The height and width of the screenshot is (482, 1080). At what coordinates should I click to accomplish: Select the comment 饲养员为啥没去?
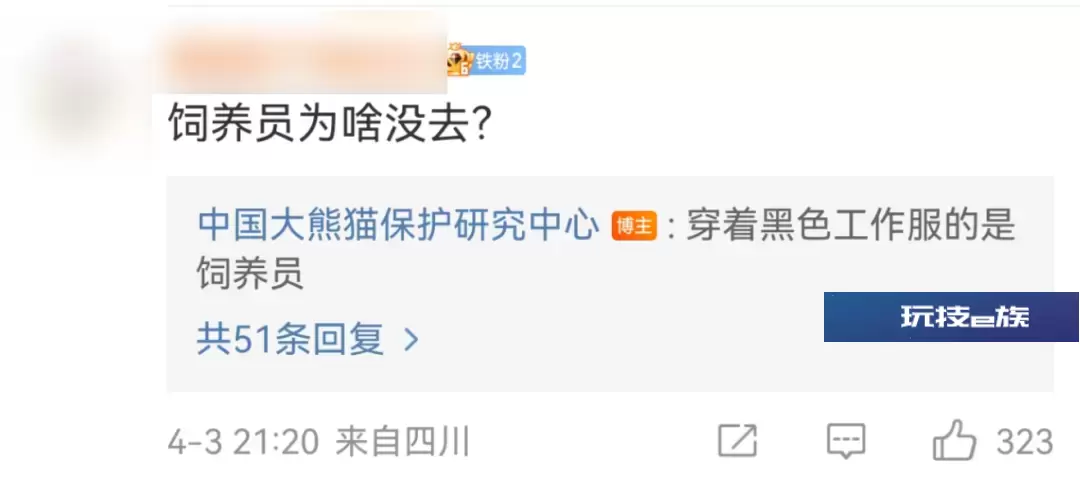329,127
